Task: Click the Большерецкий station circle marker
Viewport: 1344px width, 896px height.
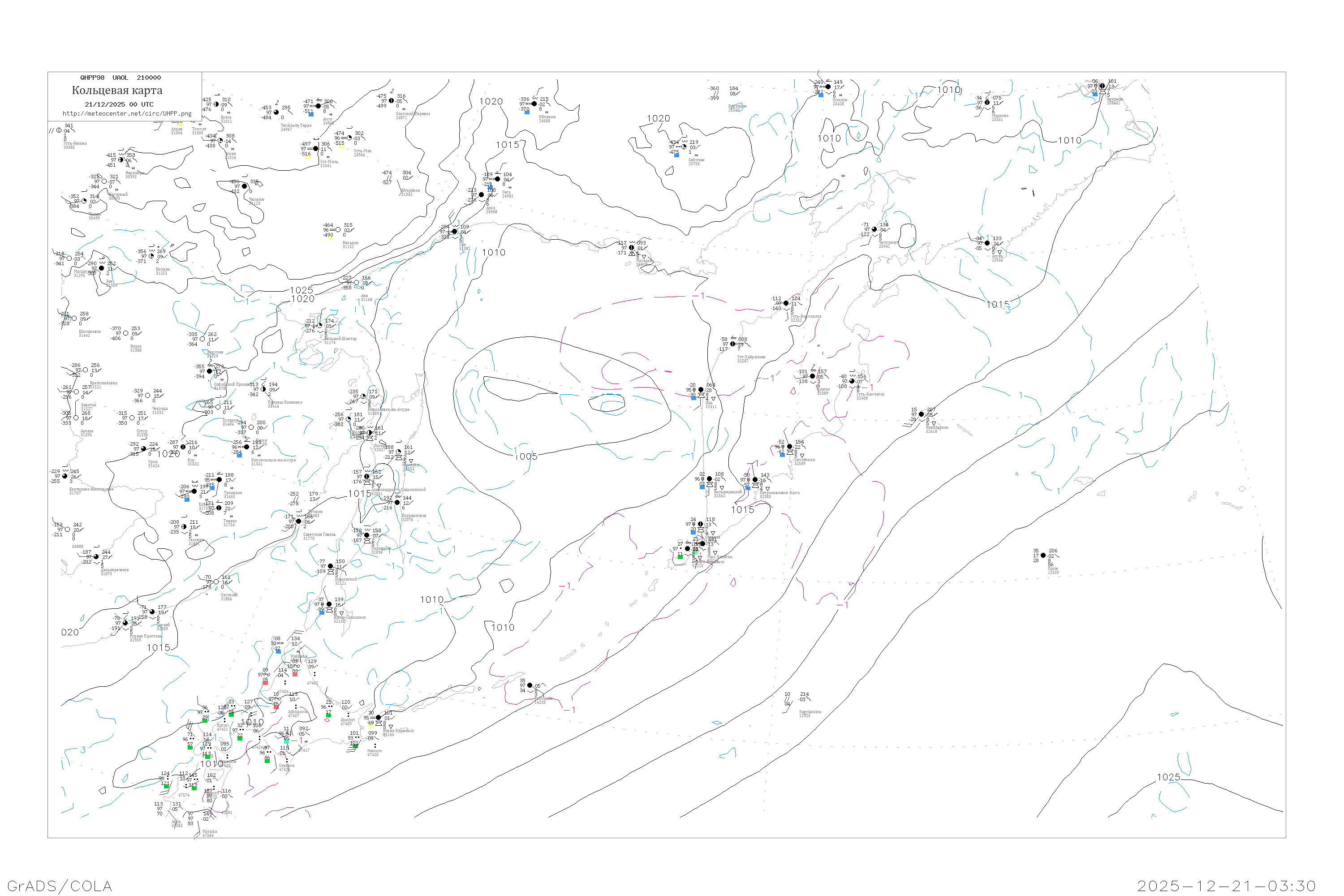Action: [x=710, y=479]
